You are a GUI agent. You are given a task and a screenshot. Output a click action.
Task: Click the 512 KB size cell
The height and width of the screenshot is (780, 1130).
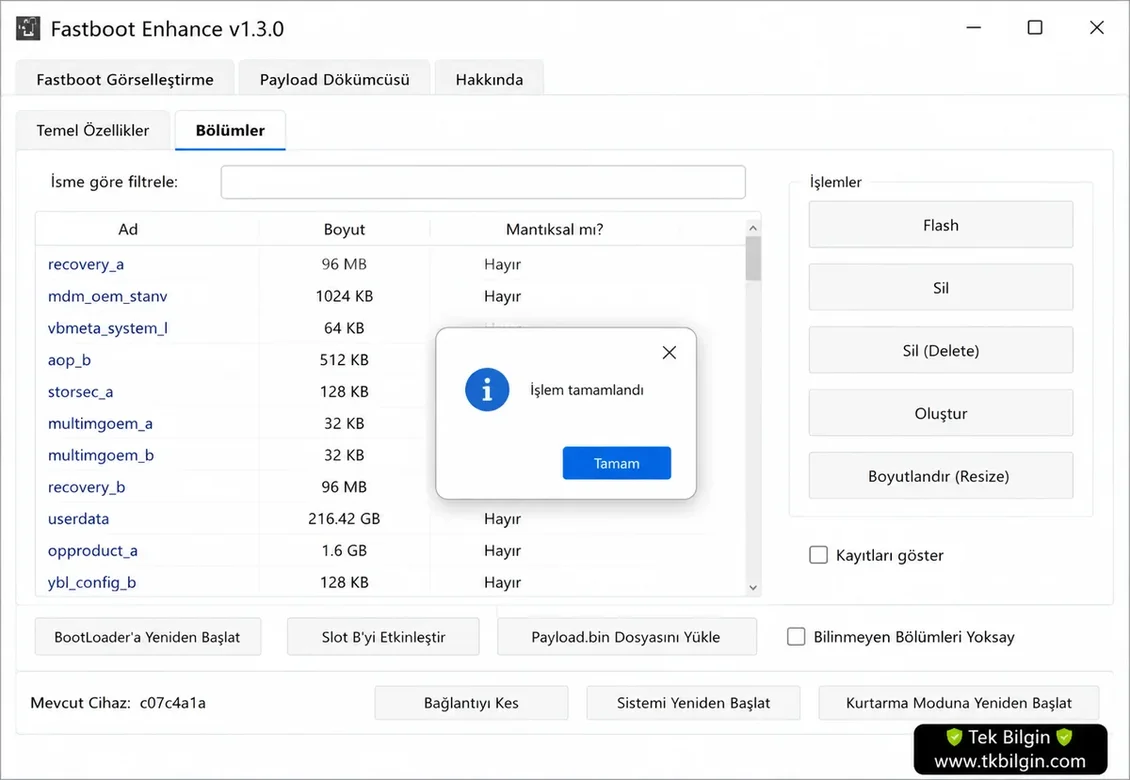click(344, 360)
